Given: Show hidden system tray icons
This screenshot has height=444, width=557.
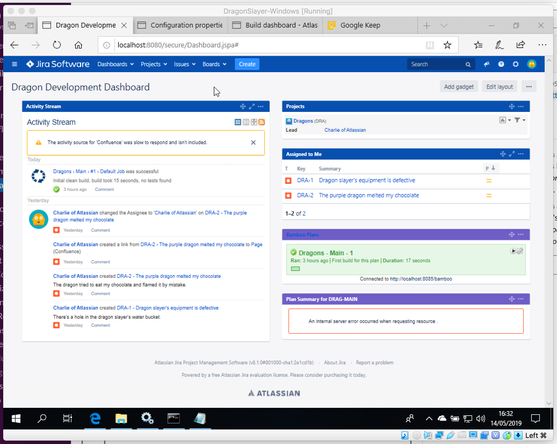Looking at the screenshot, I should [429, 419].
